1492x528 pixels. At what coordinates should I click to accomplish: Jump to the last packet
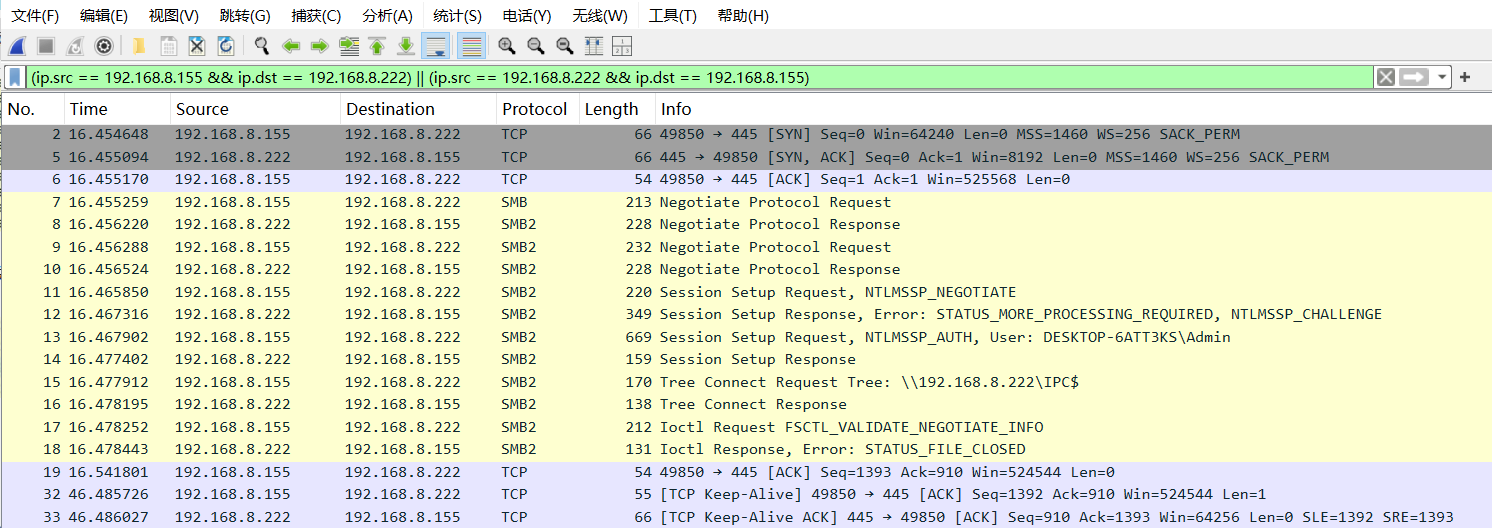click(x=406, y=46)
